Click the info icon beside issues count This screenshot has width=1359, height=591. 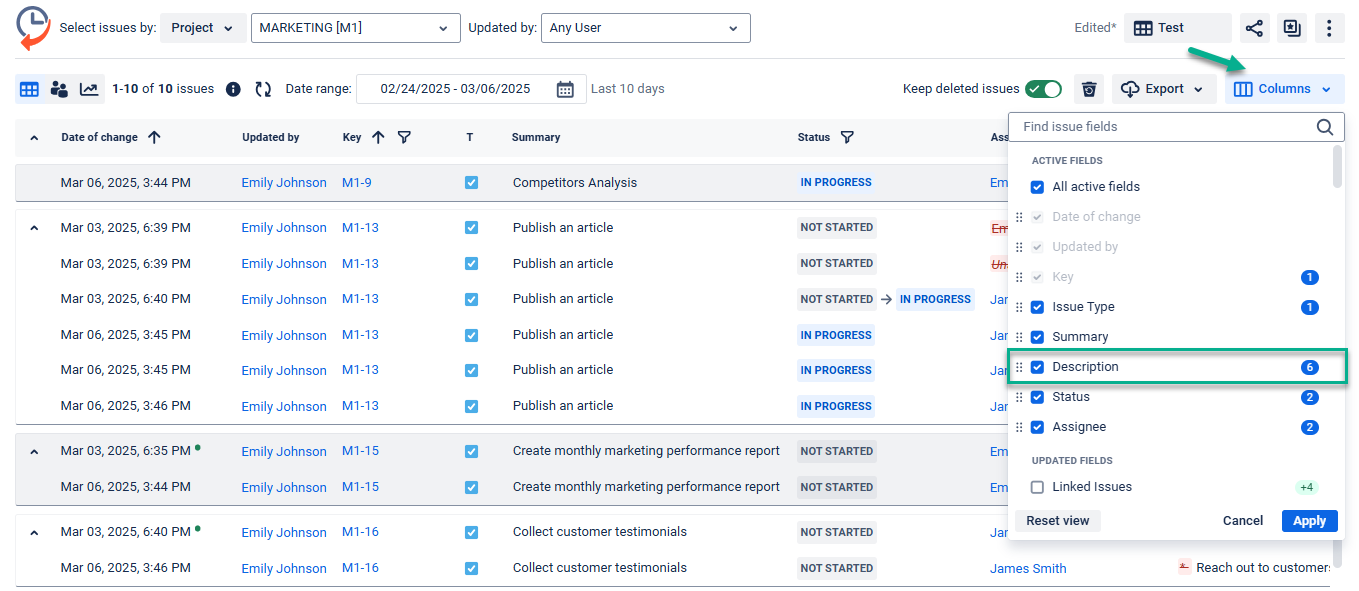(233, 89)
